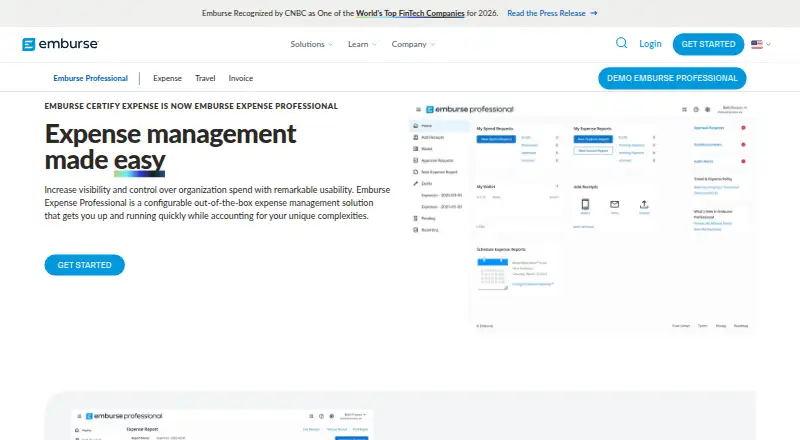Expand the Company dropdown menu
This screenshot has height=440, width=800.
(413, 44)
